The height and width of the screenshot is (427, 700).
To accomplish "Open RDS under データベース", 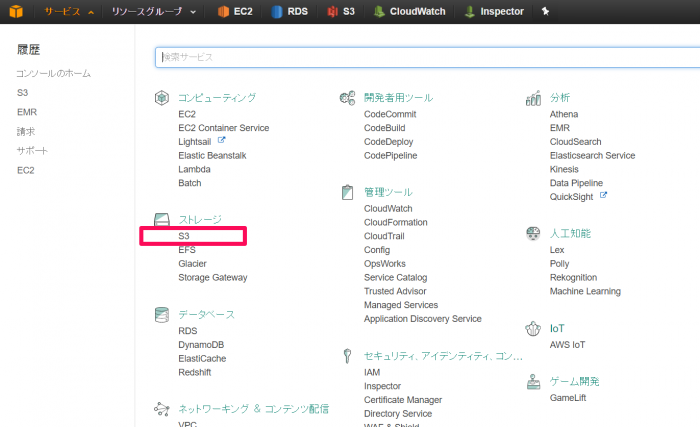I will click(x=188, y=331).
